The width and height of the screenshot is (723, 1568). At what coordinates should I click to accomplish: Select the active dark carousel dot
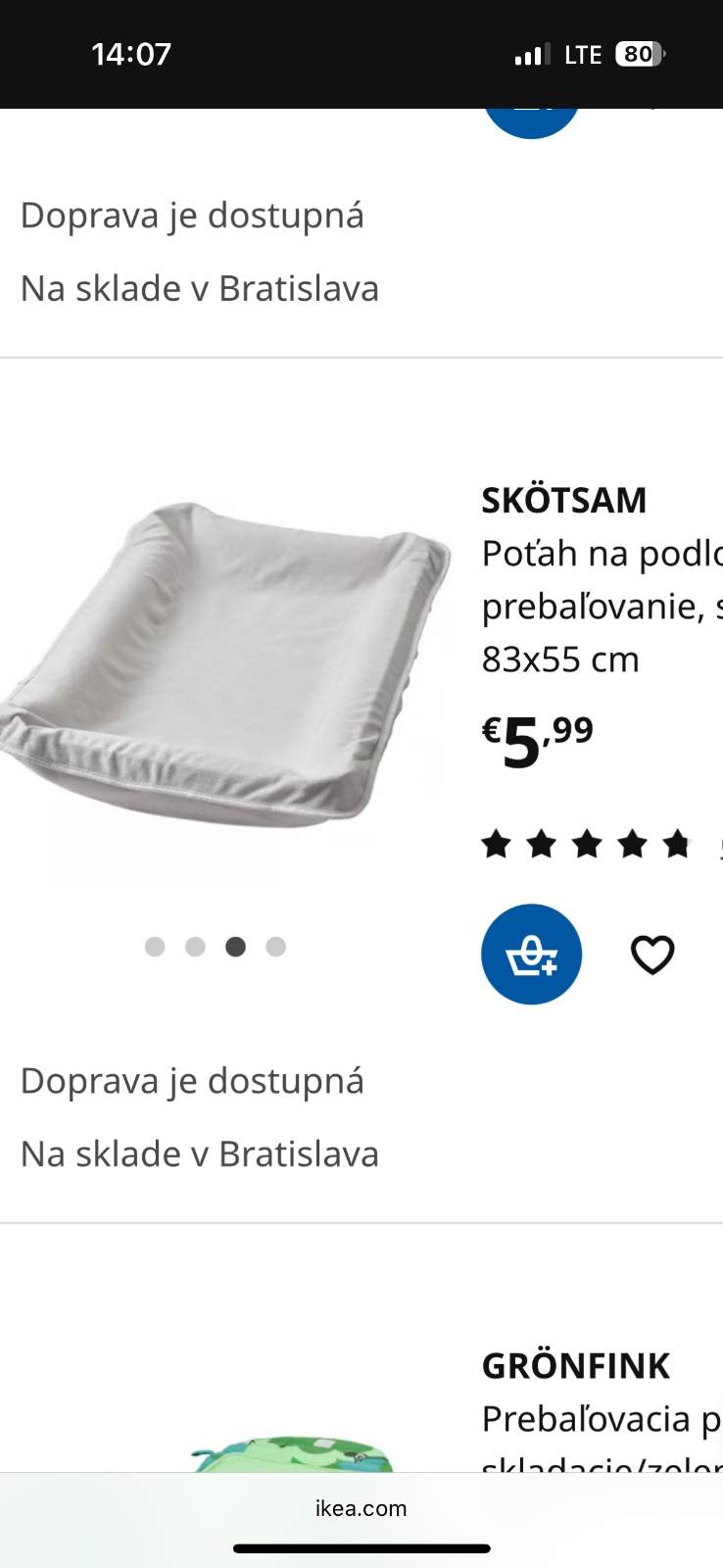click(x=235, y=947)
